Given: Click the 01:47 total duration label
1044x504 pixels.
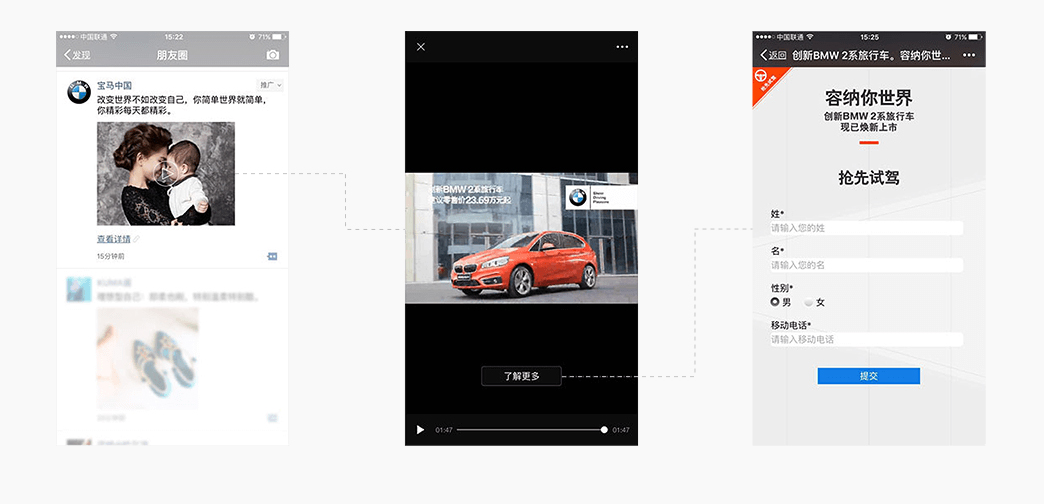Looking at the screenshot, I should pyautogui.click(x=621, y=430).
